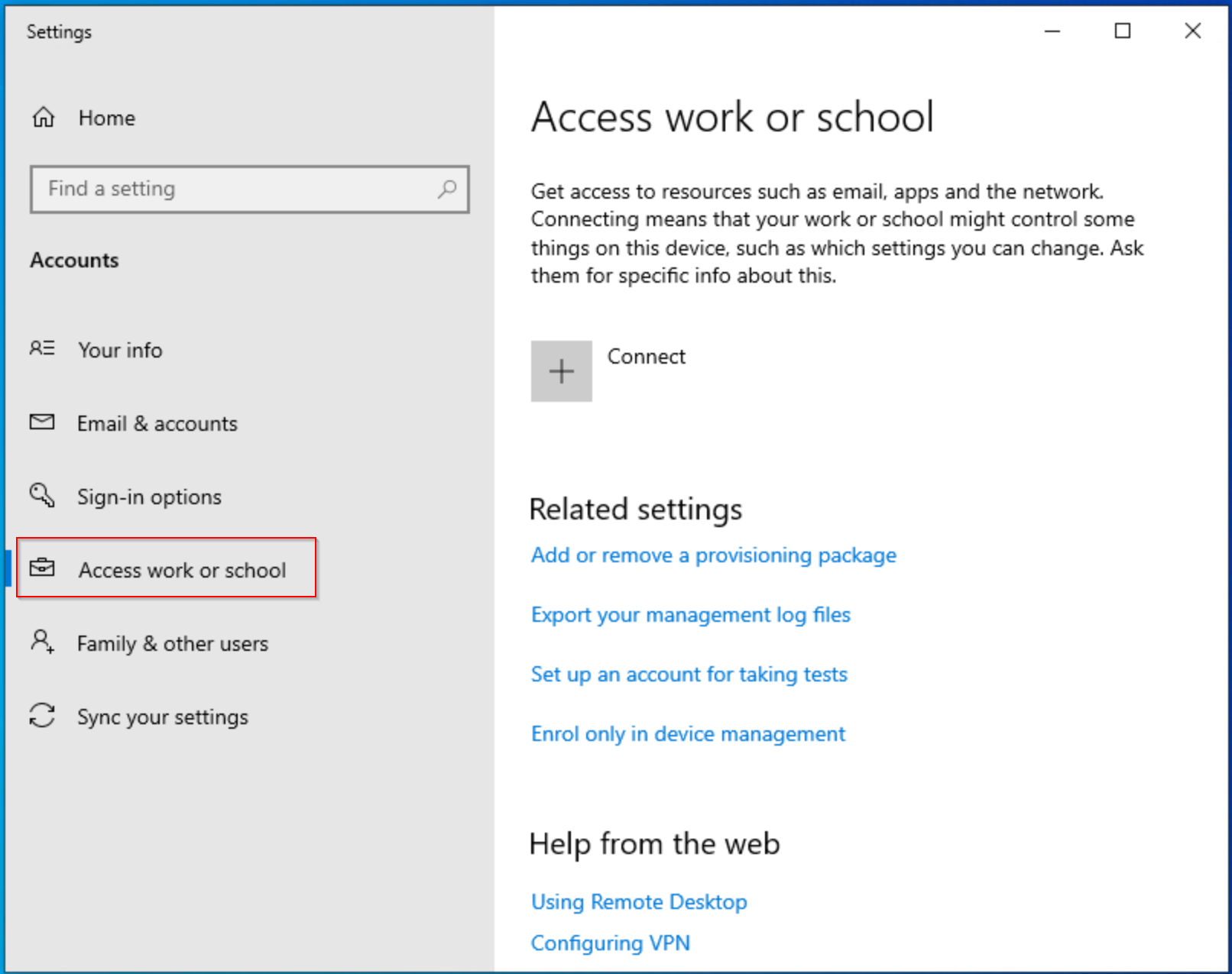The height and width of the screenshot is (974, 1232).
Task: Click the Home house icon
Action: (x=44, y=118)
